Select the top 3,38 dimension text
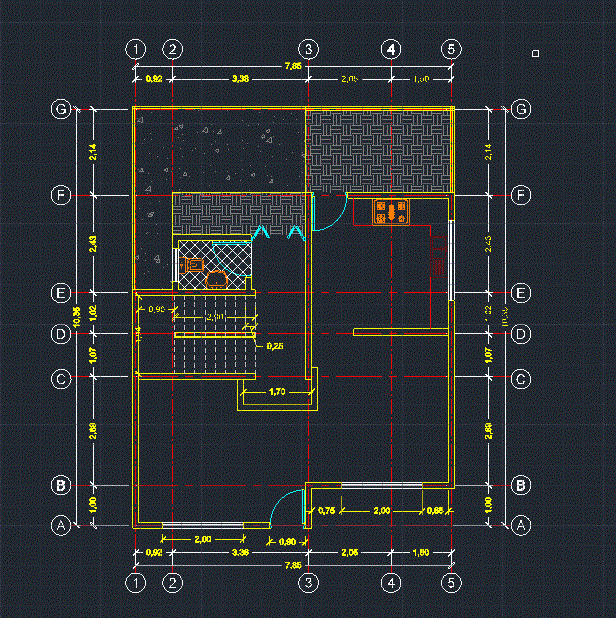The width and height of the screenshot is (616, 618). coord(240,79)
